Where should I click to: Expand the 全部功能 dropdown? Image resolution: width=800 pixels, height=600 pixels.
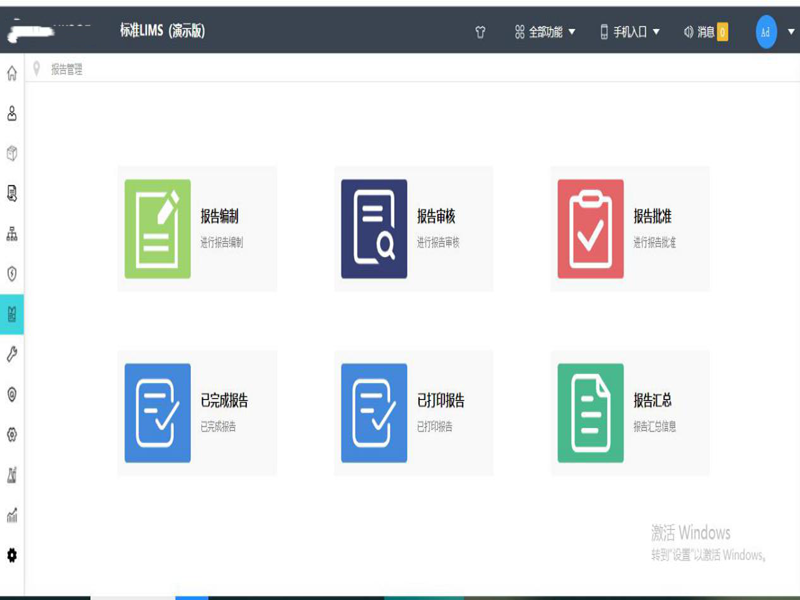click(x=543, y=31)
